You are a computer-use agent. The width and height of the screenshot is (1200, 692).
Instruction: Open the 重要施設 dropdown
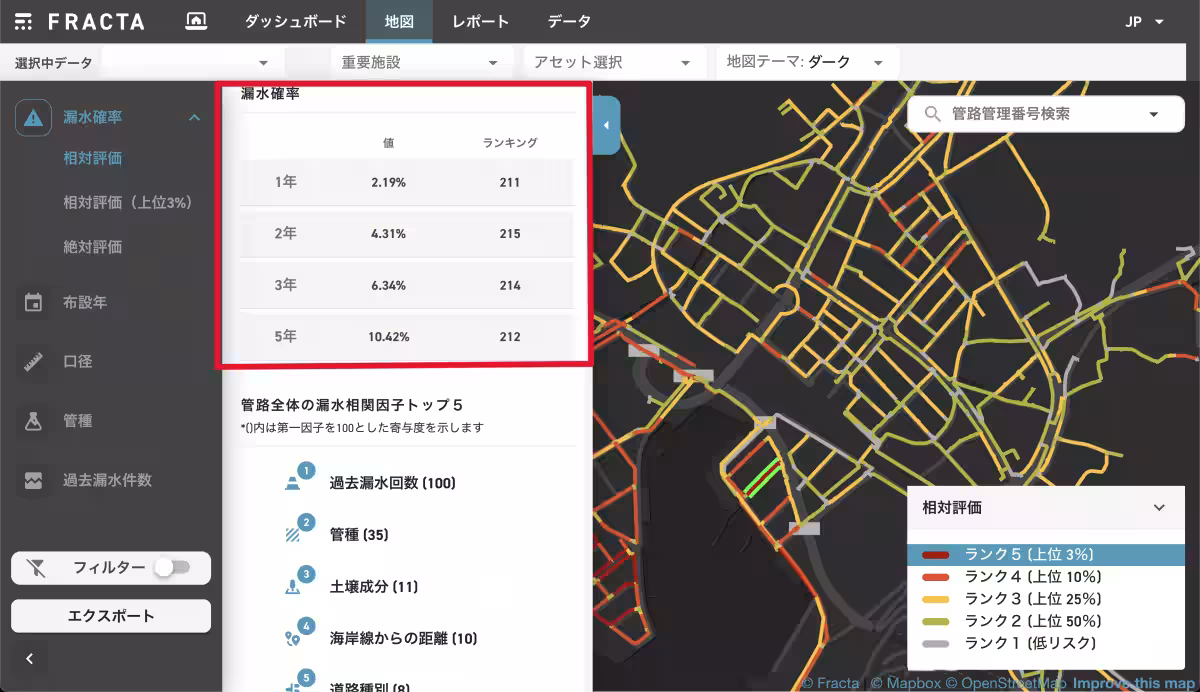pos(421,62)
